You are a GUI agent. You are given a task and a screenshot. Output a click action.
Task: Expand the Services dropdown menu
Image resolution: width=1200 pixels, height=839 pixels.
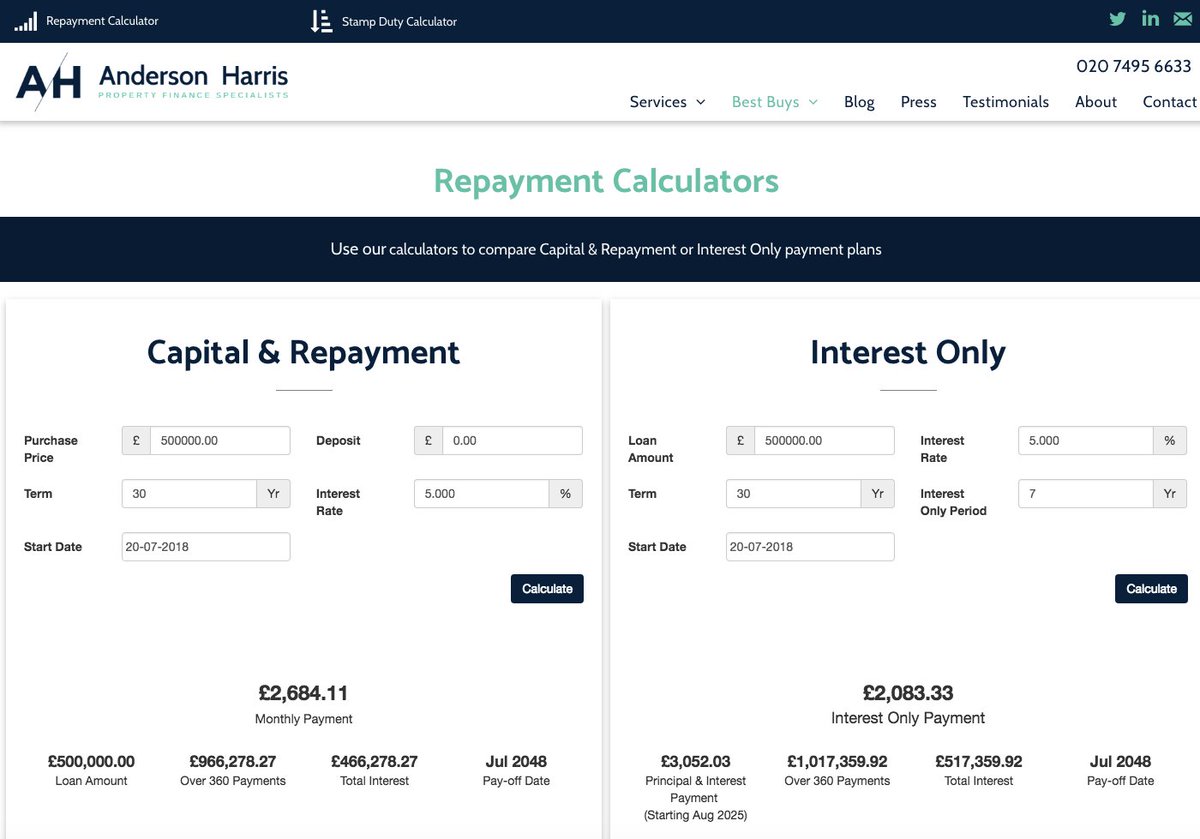pyautogui.click(x=667, y=102)
